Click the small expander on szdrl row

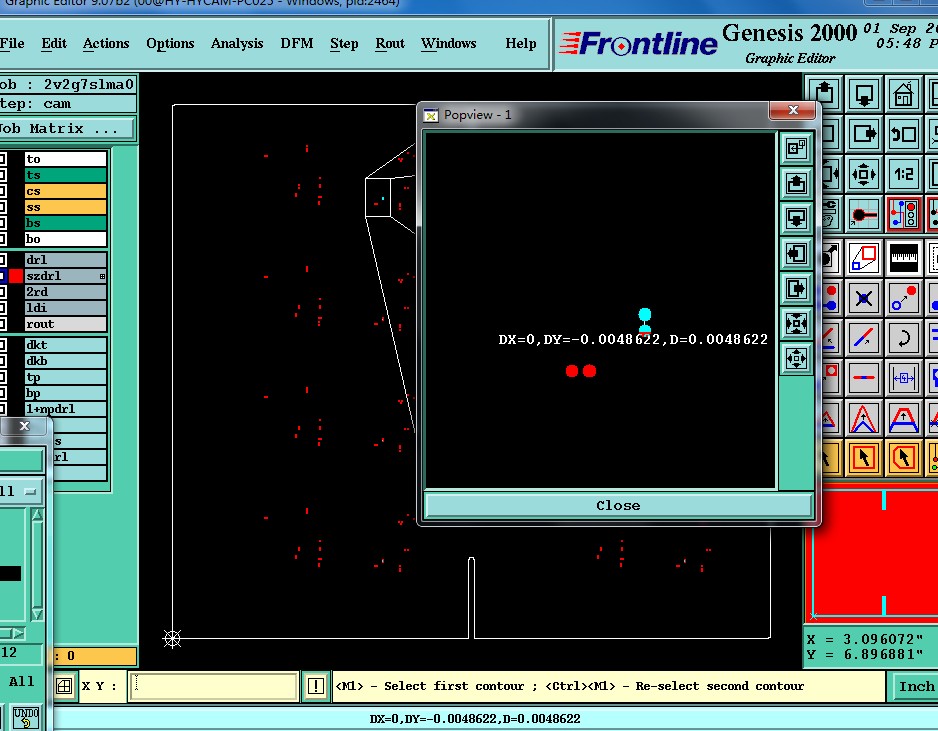click(x=102, y=276)
